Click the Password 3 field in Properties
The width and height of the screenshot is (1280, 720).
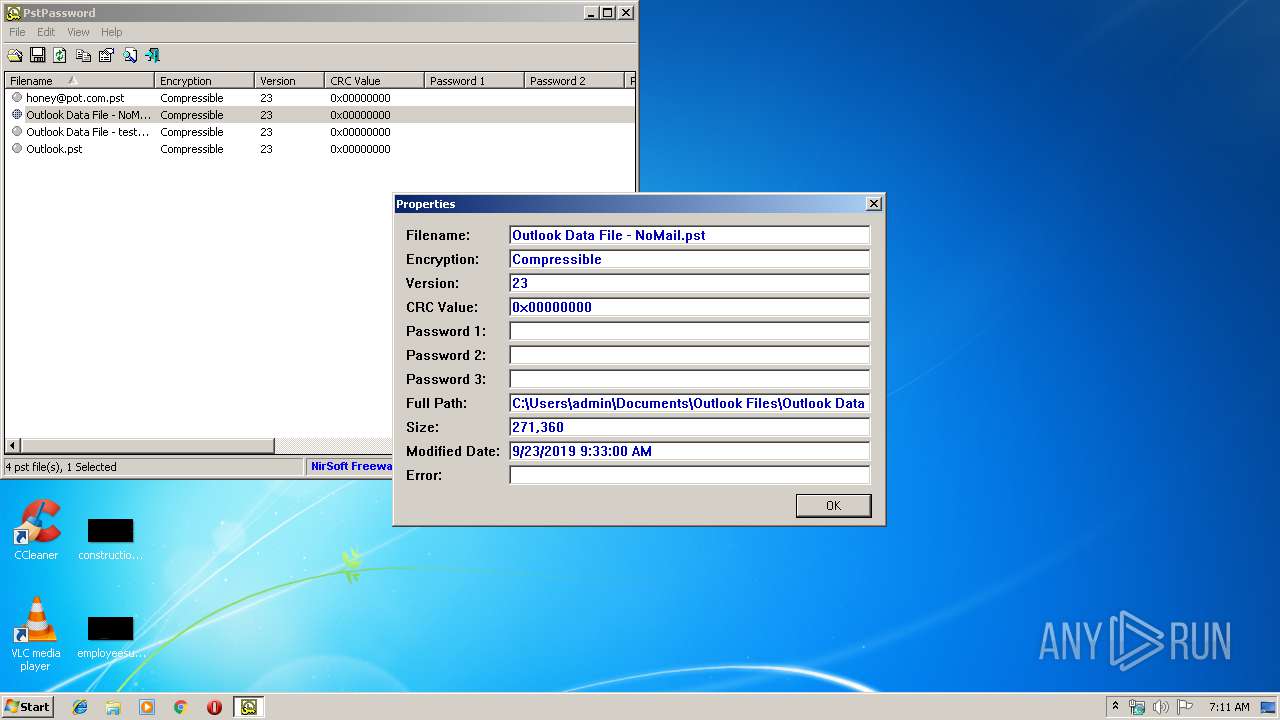click(689, 379)
